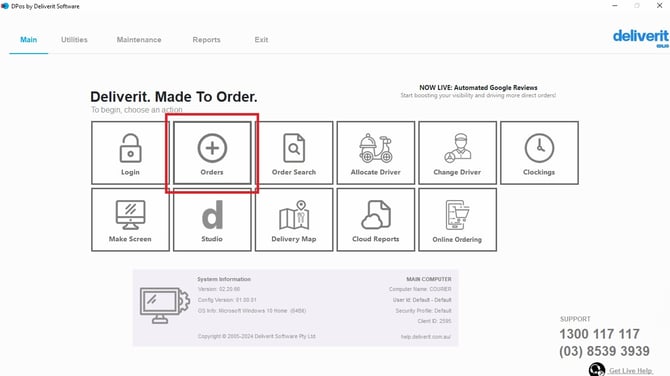The image size is (670, 376).
Task: Click the Security Profile text
Action: point(423,311)
